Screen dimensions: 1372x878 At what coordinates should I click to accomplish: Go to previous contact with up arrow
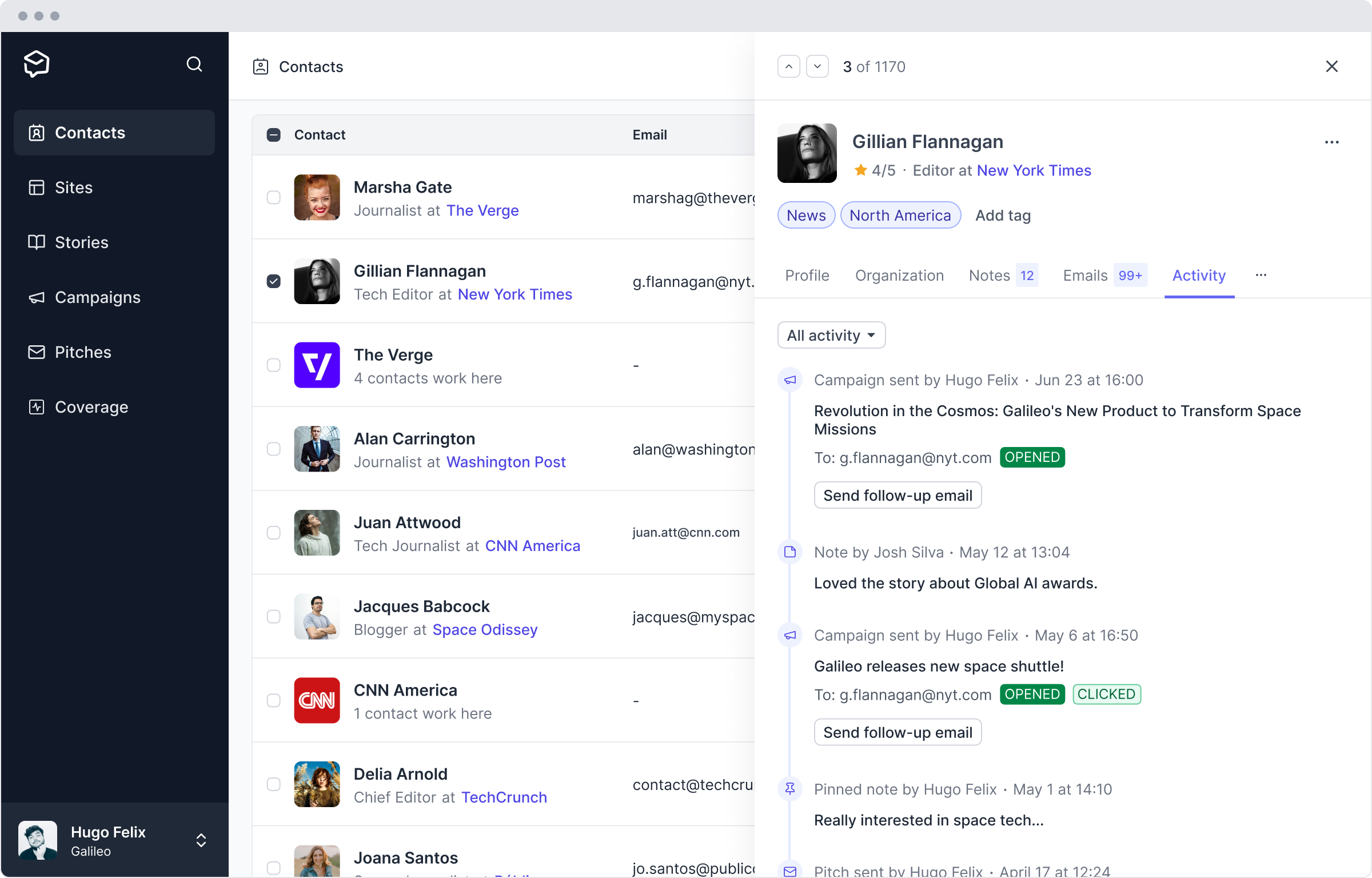[788, 67]
